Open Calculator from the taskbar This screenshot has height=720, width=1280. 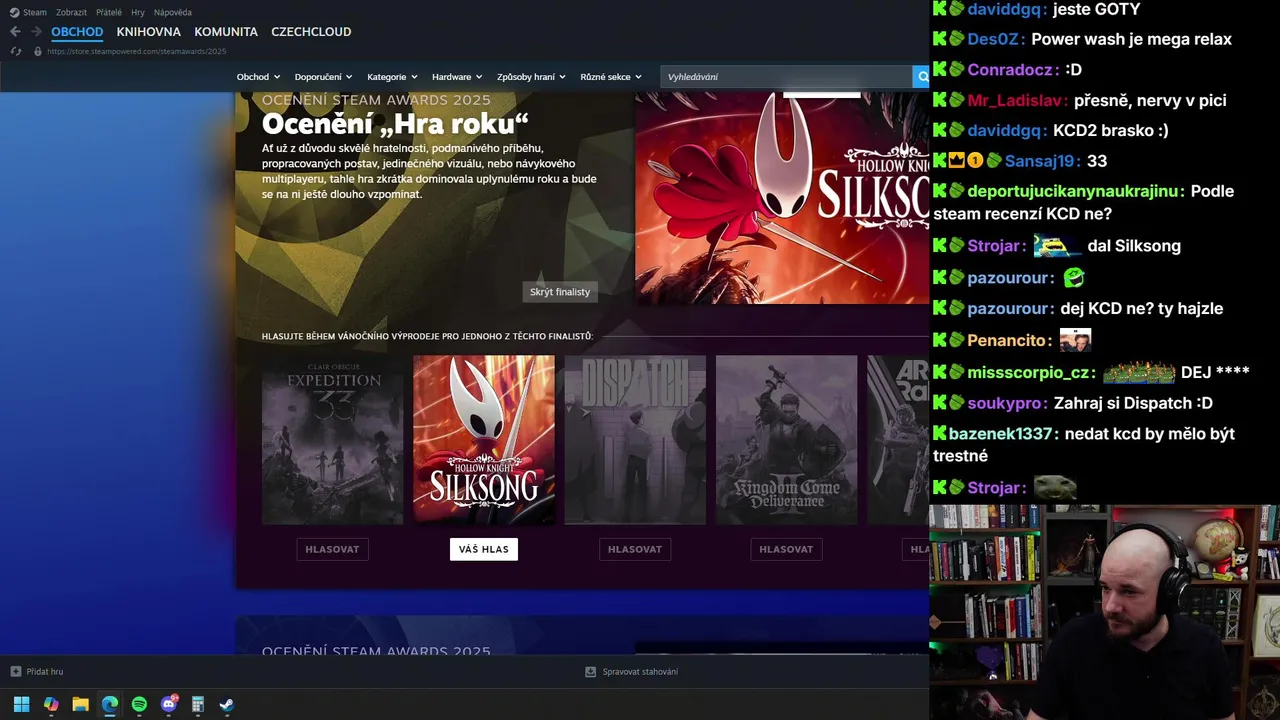click(198, 704)
